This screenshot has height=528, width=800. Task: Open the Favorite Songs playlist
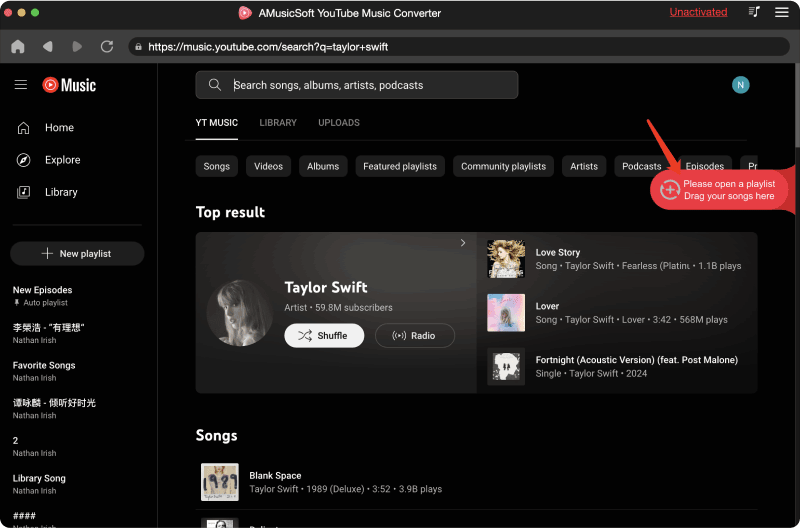[44, 371]
